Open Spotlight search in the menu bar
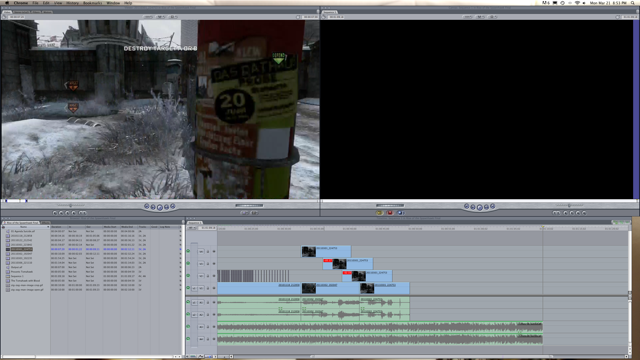The height and width of the screenshot is (360, 640). pyautogui.click(x=633, y=3)
